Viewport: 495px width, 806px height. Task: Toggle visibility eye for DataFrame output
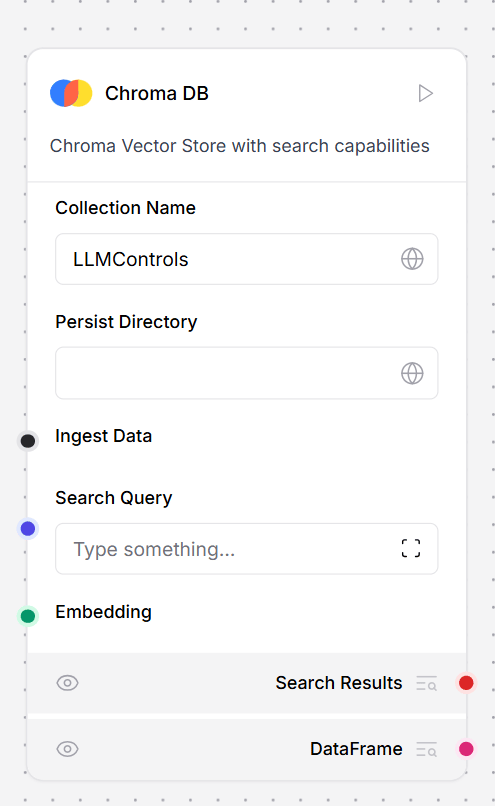point(67,749)
